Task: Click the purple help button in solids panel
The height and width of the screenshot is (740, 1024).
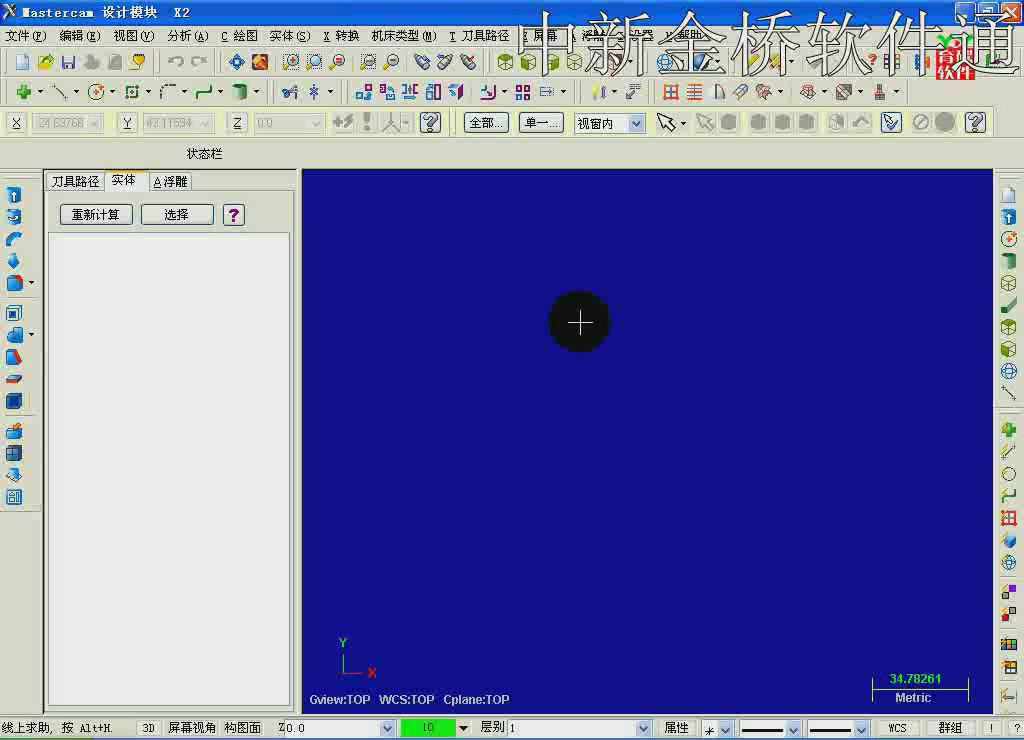Action: coord(234,215)
